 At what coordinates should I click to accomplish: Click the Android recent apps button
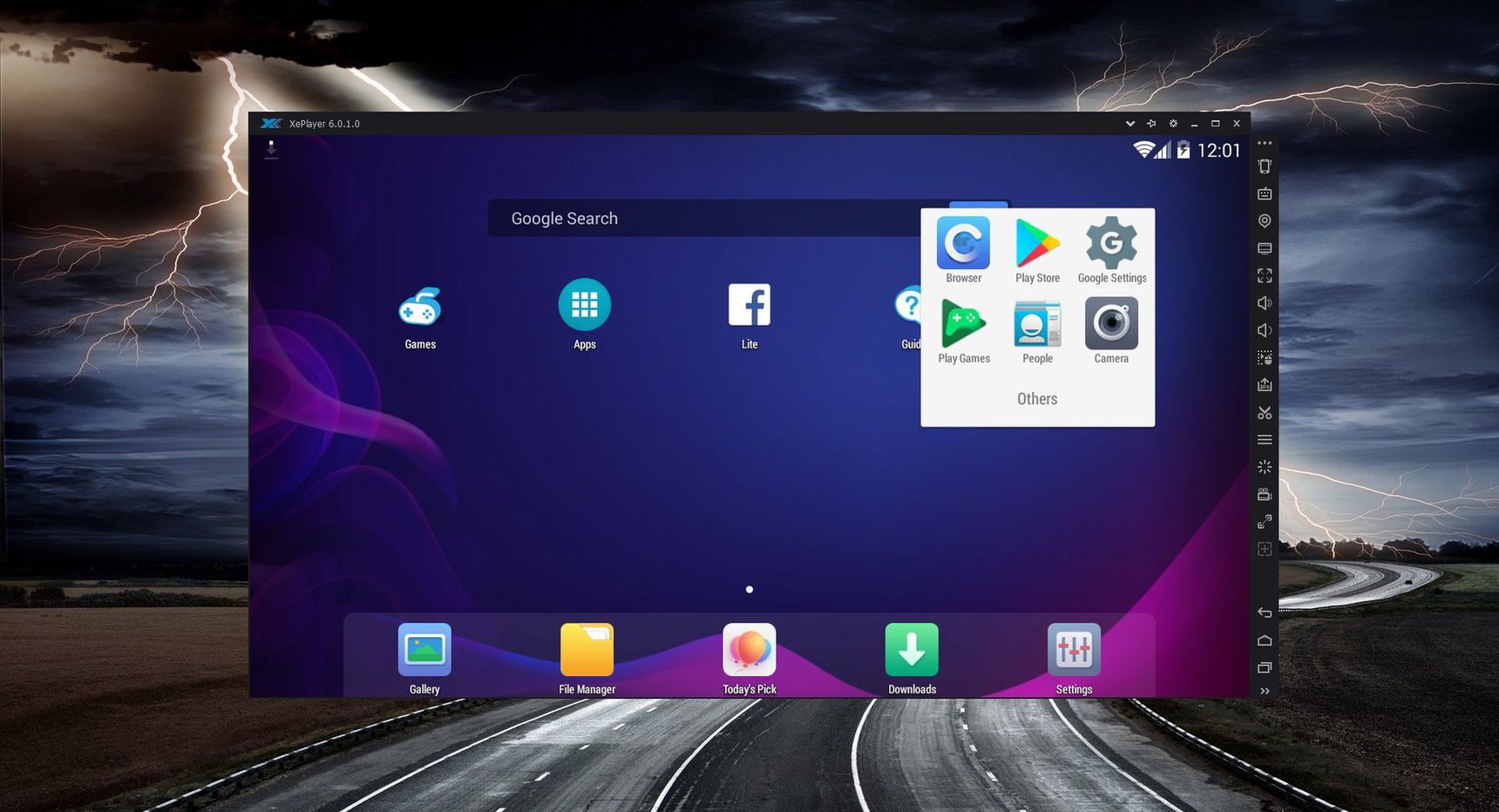(1265, 667)
